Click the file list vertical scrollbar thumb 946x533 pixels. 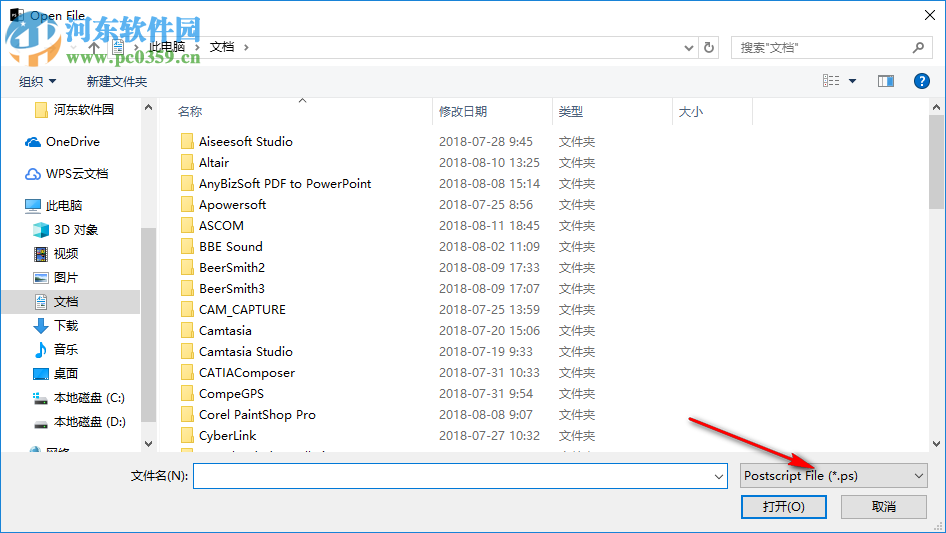[x=936, y=162]
